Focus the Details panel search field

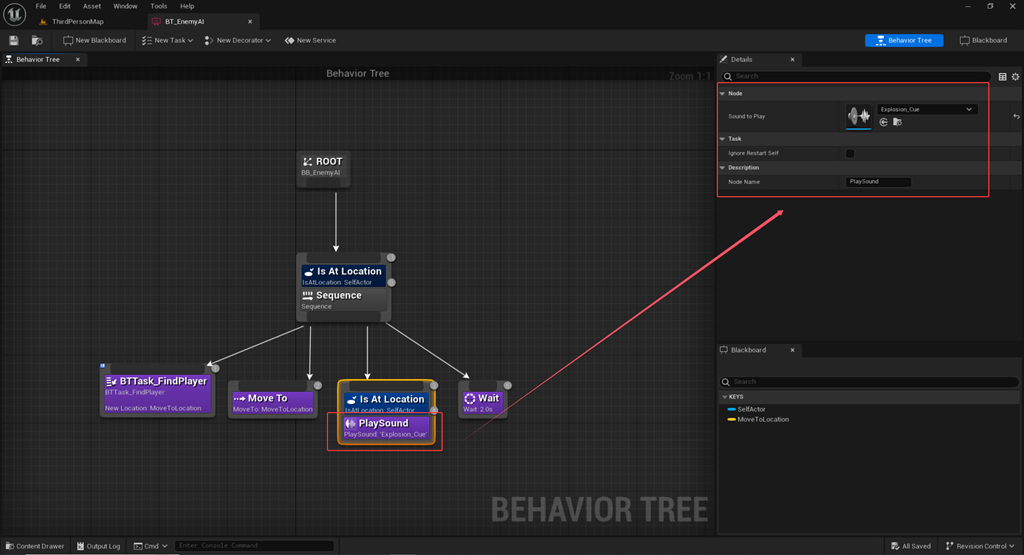pyautogui.click(x=857, y=76)
